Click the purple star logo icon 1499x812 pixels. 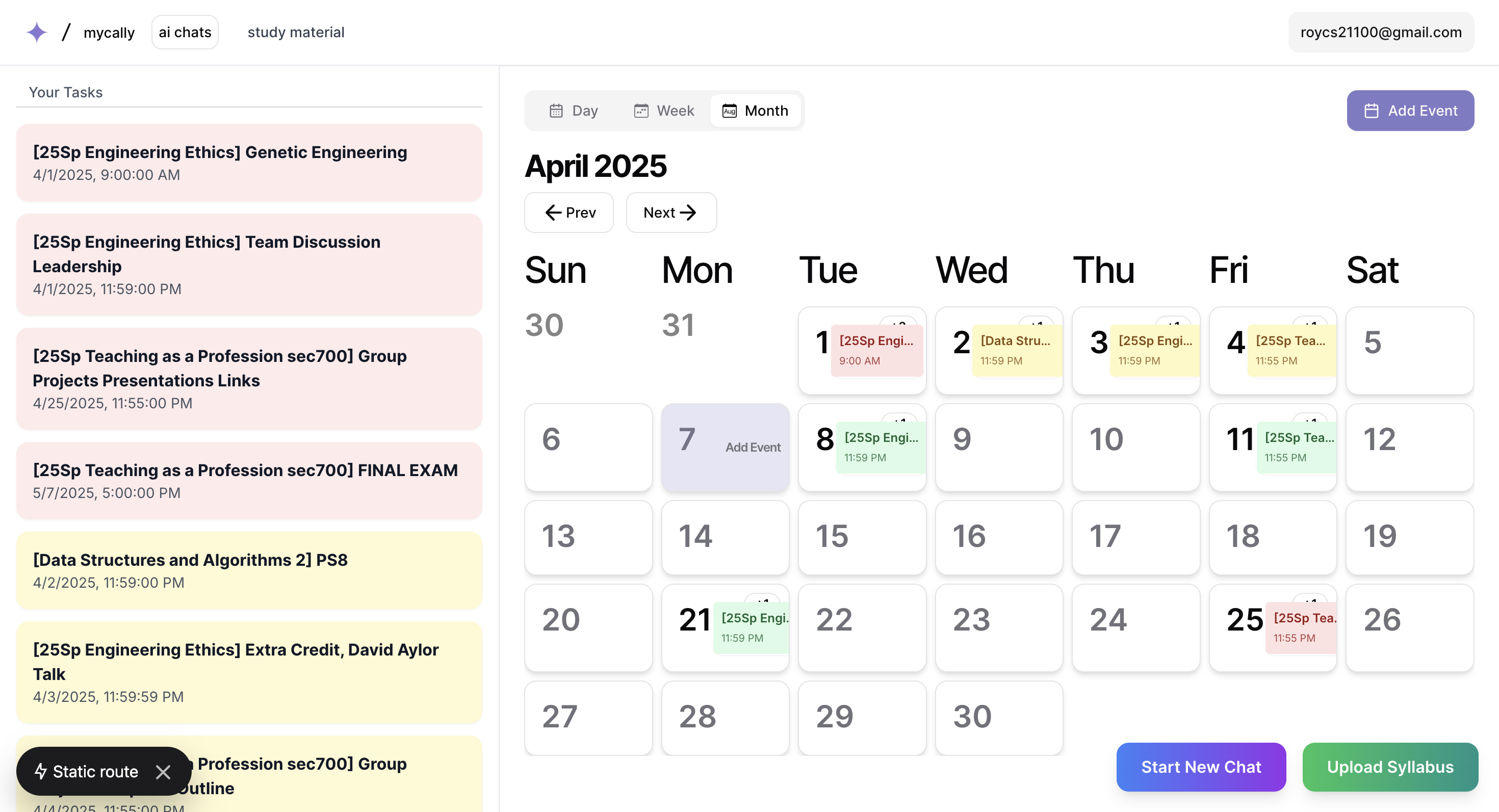(37, 32)
